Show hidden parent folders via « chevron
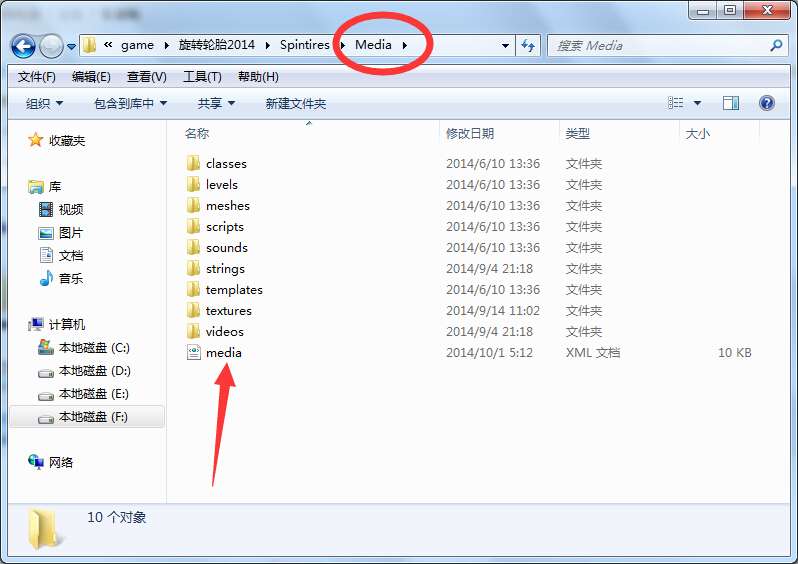 point(108,45)
